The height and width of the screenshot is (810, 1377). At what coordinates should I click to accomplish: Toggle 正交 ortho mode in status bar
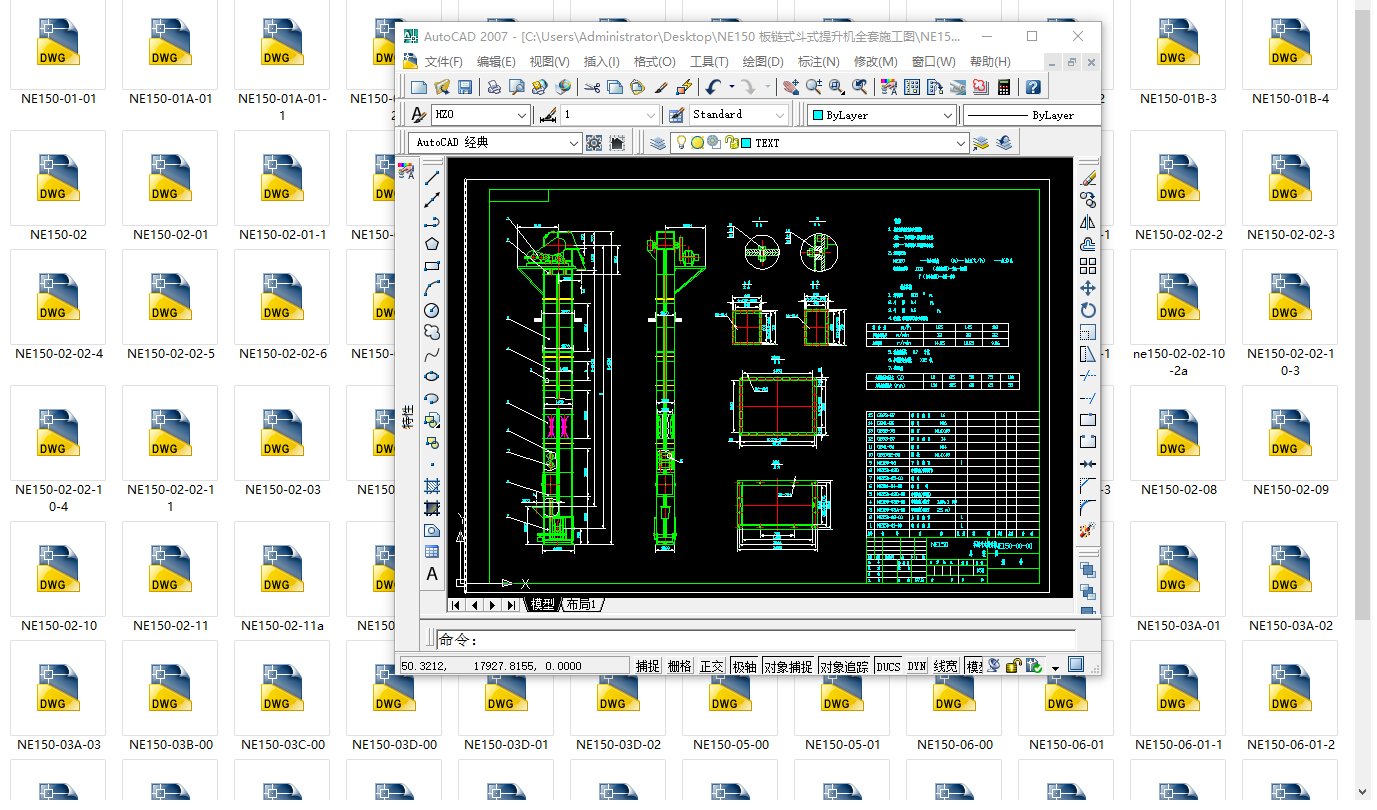pyautogui.click(x=711, y=666)
